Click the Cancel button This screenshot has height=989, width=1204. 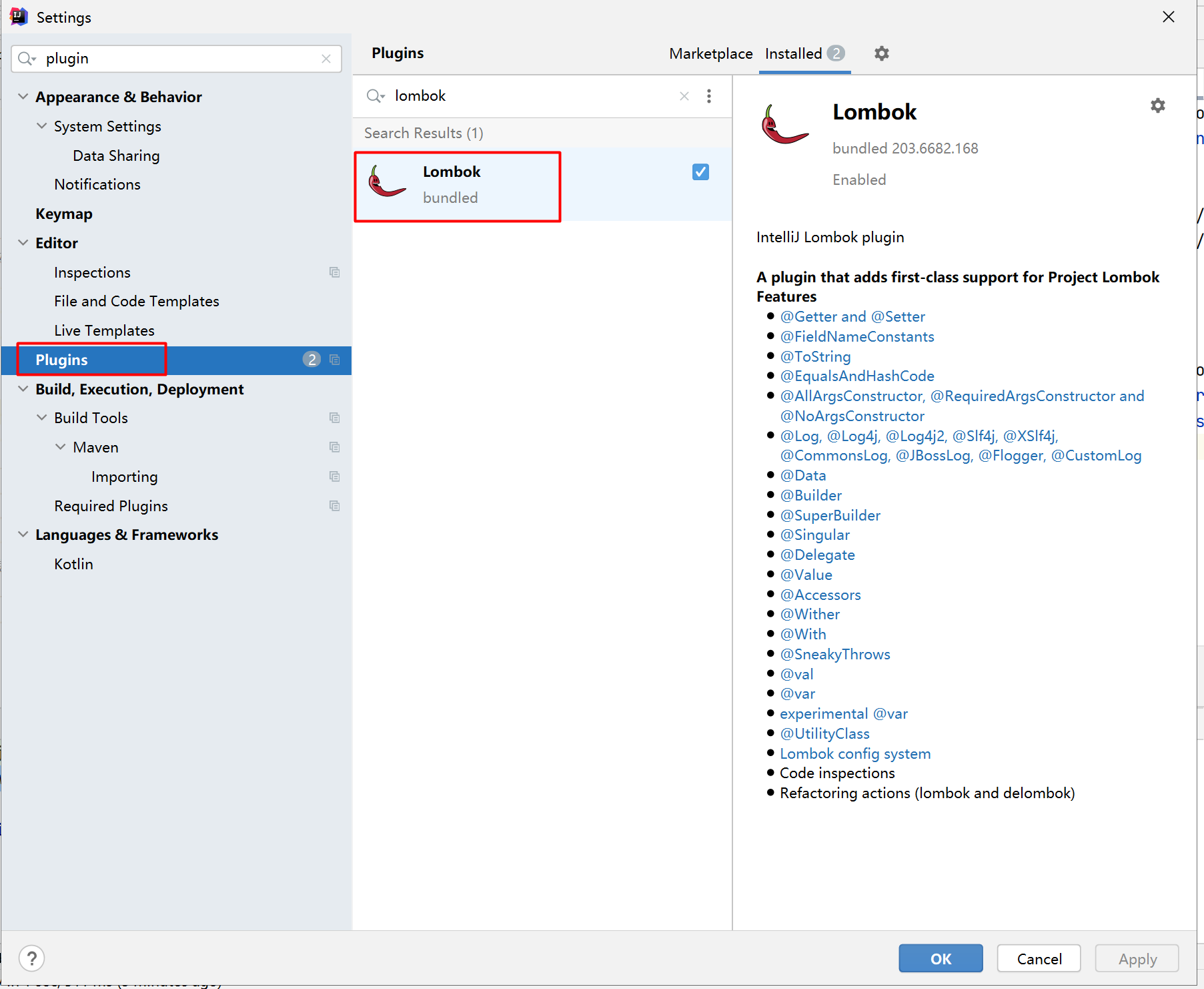pyautogui.click(x=1039, y=958)
